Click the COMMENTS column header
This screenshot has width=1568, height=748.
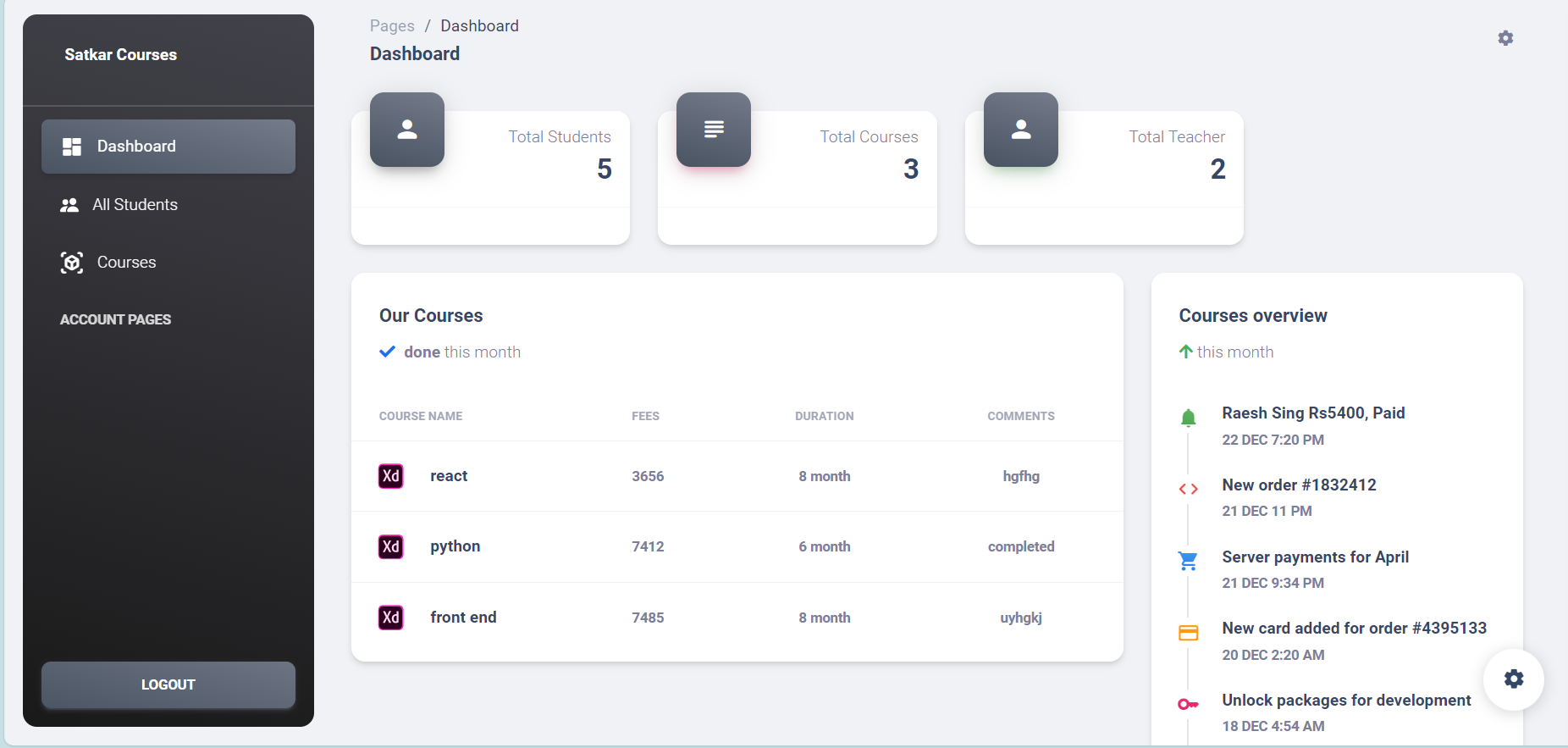1021,416
